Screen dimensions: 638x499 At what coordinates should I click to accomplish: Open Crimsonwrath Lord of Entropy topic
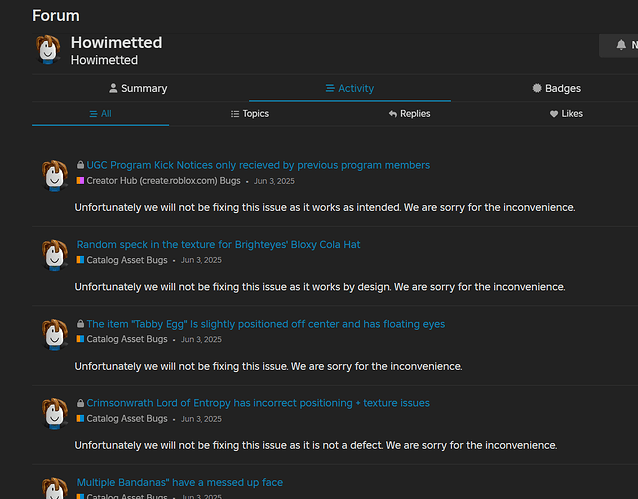tap(258, 403)
